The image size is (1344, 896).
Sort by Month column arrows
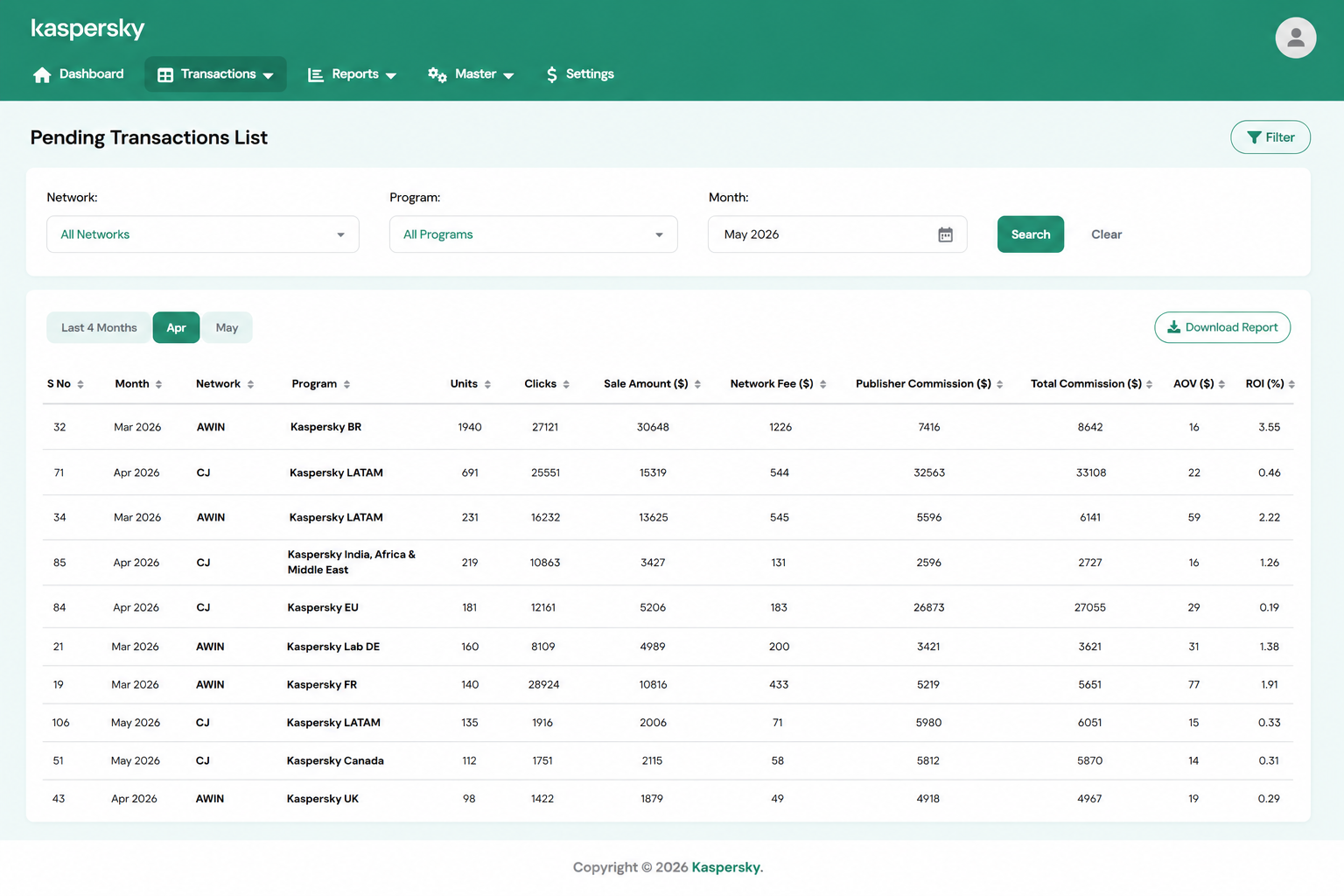pos(158,384)
